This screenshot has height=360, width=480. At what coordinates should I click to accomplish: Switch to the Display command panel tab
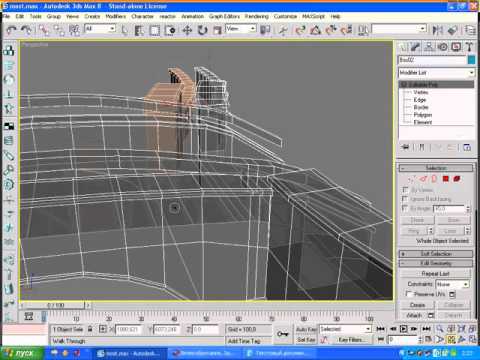pos(456,47)
